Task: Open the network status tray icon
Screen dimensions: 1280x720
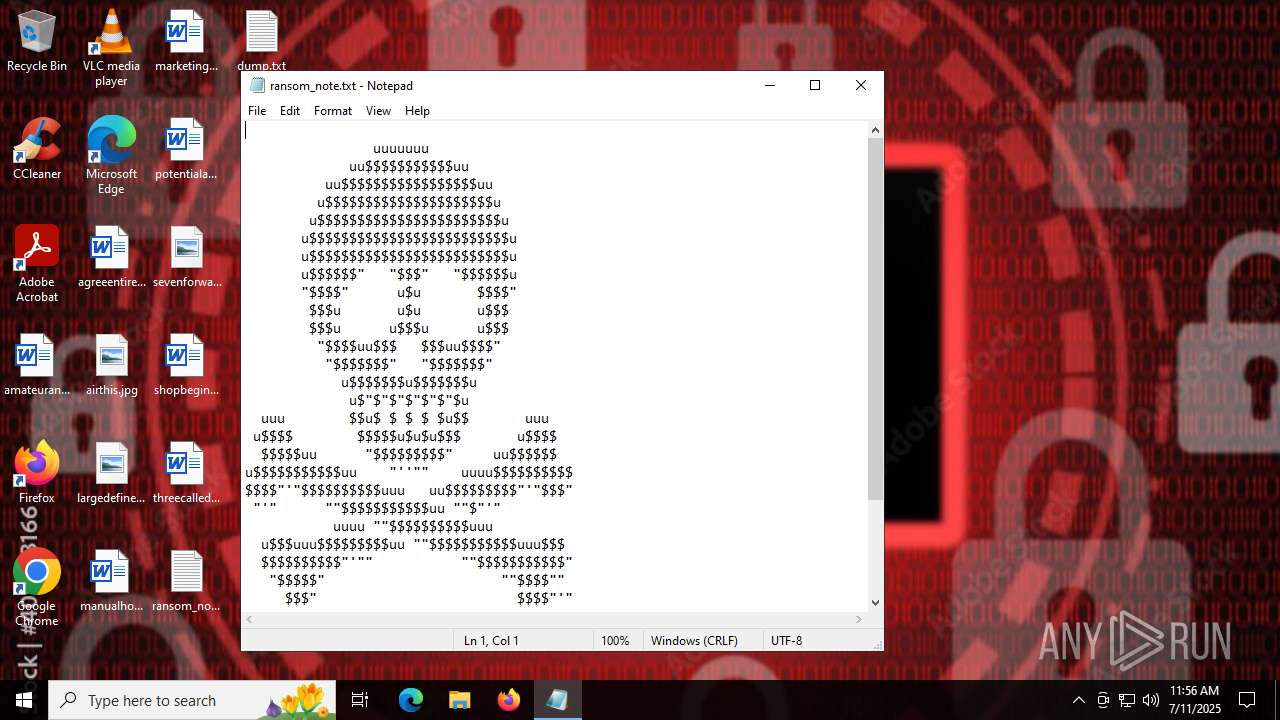Action: click(x=1127, y=700)
